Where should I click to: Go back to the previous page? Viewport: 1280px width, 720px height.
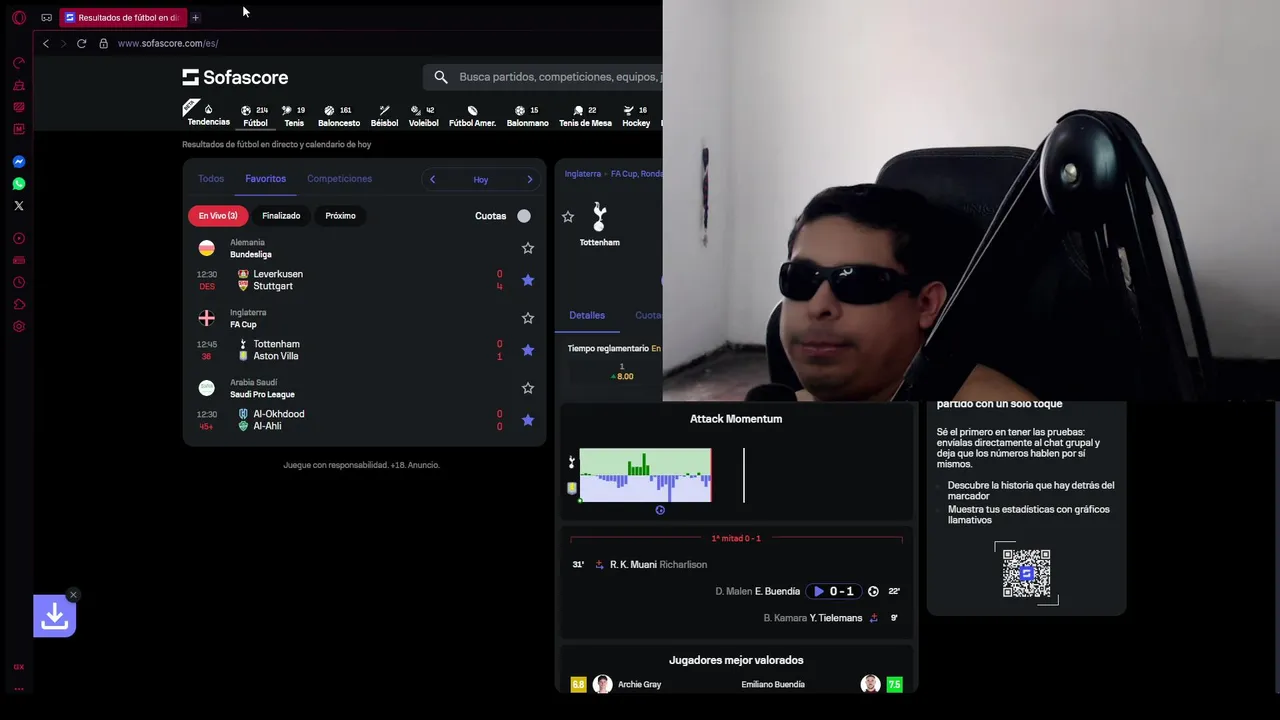46,43
